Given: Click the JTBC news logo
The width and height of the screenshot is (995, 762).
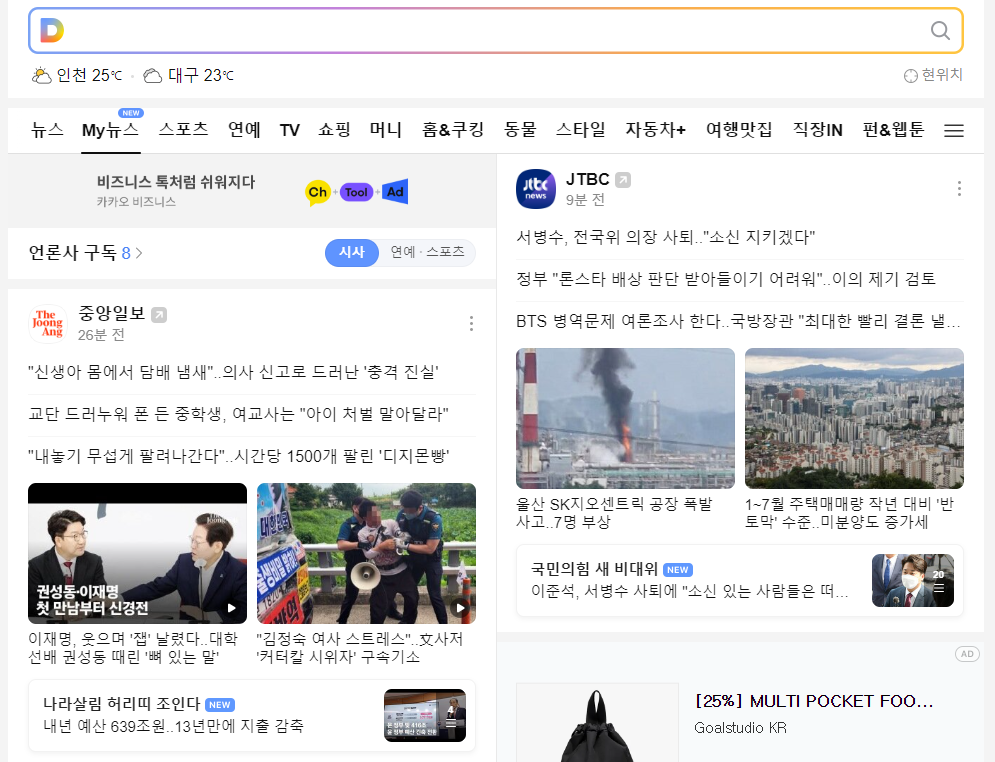Looking at the screenshot, I should coord(536,189).
